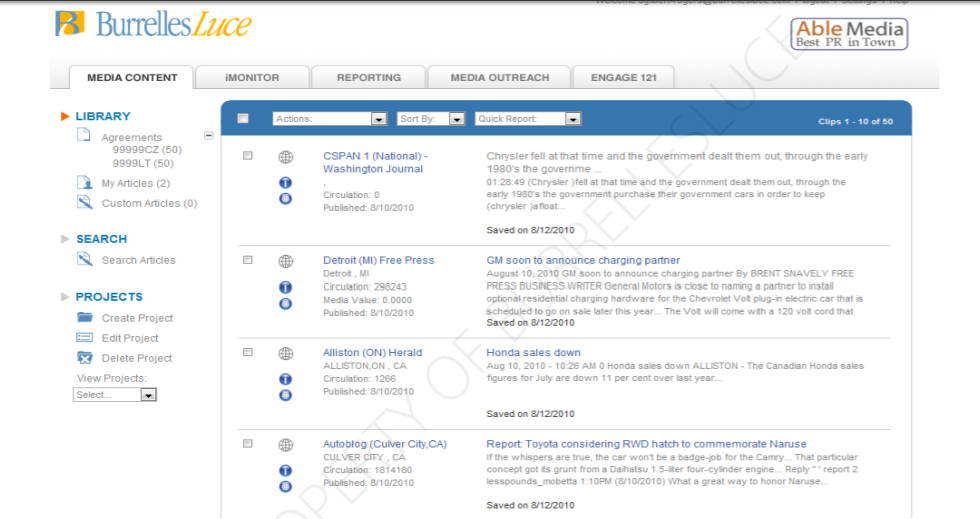Click the lower round icon in CSPAN 1 row
The image size is (980, 519).
pos(286,199)
